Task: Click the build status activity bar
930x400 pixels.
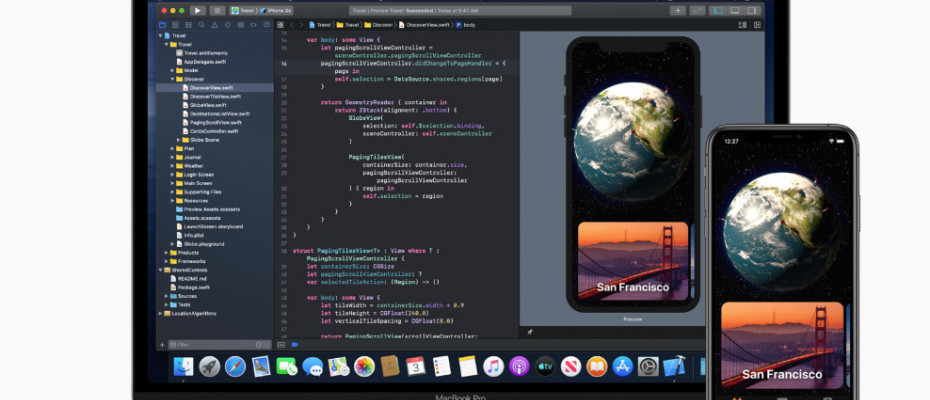Action: pos(460,11)
